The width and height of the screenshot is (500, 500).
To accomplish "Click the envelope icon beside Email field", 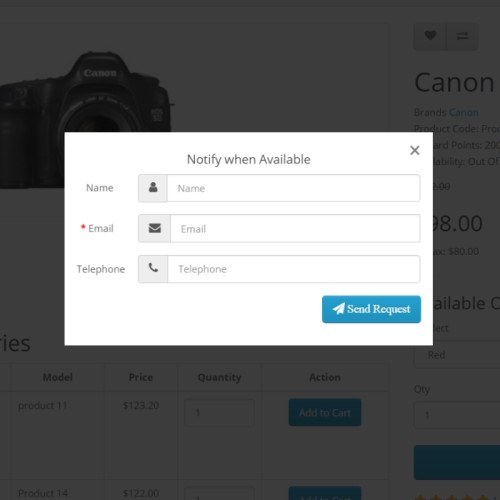I will [x=155, y=228].
